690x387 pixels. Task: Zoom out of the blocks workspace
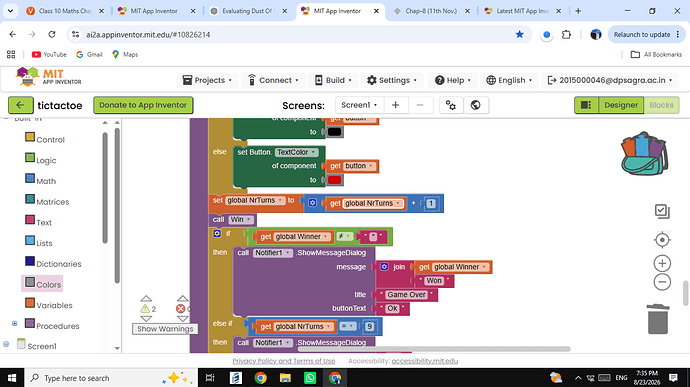tap(662, 282)
